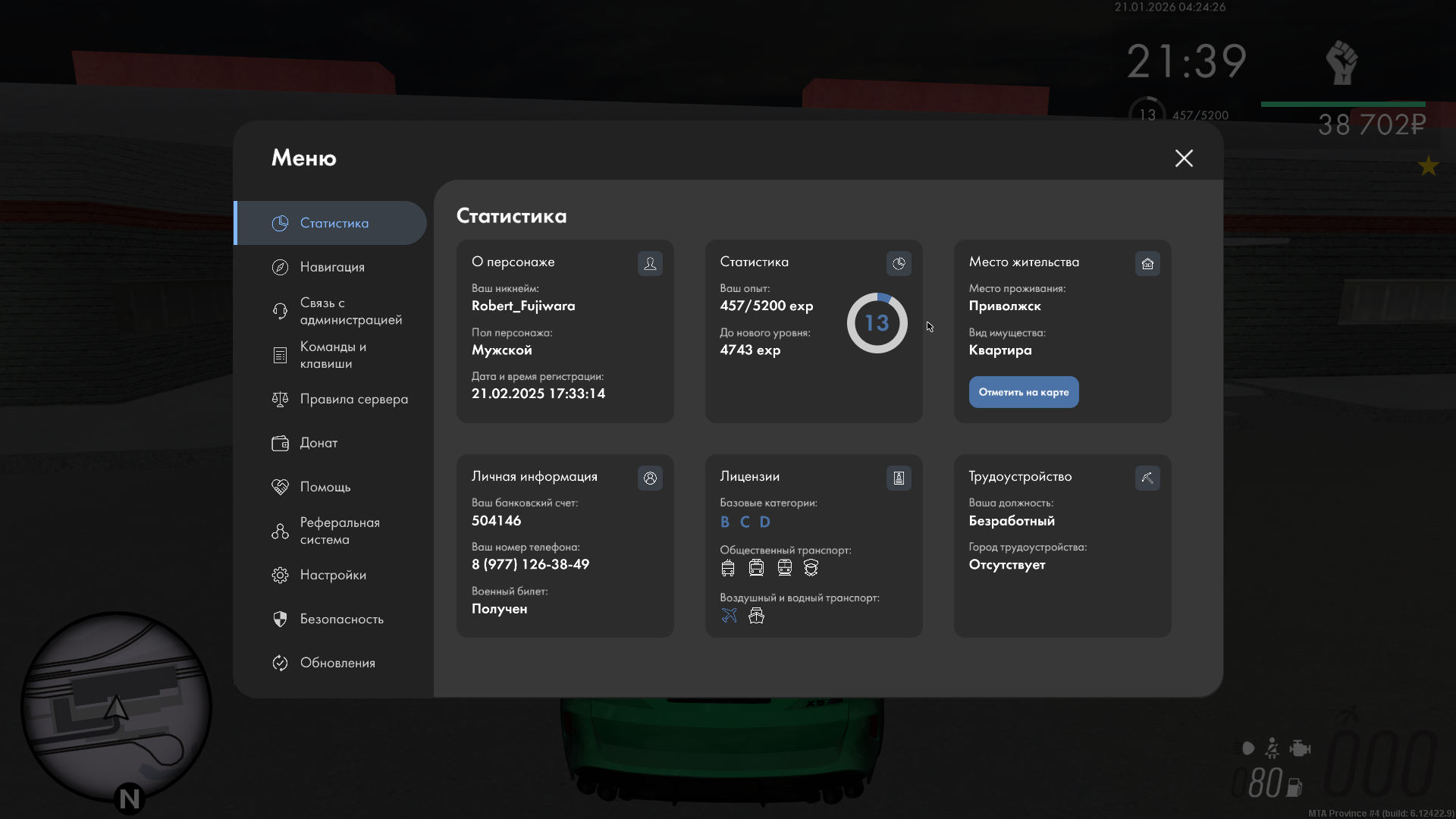Click the house icon in Место жительства card

click(1147, 263)
